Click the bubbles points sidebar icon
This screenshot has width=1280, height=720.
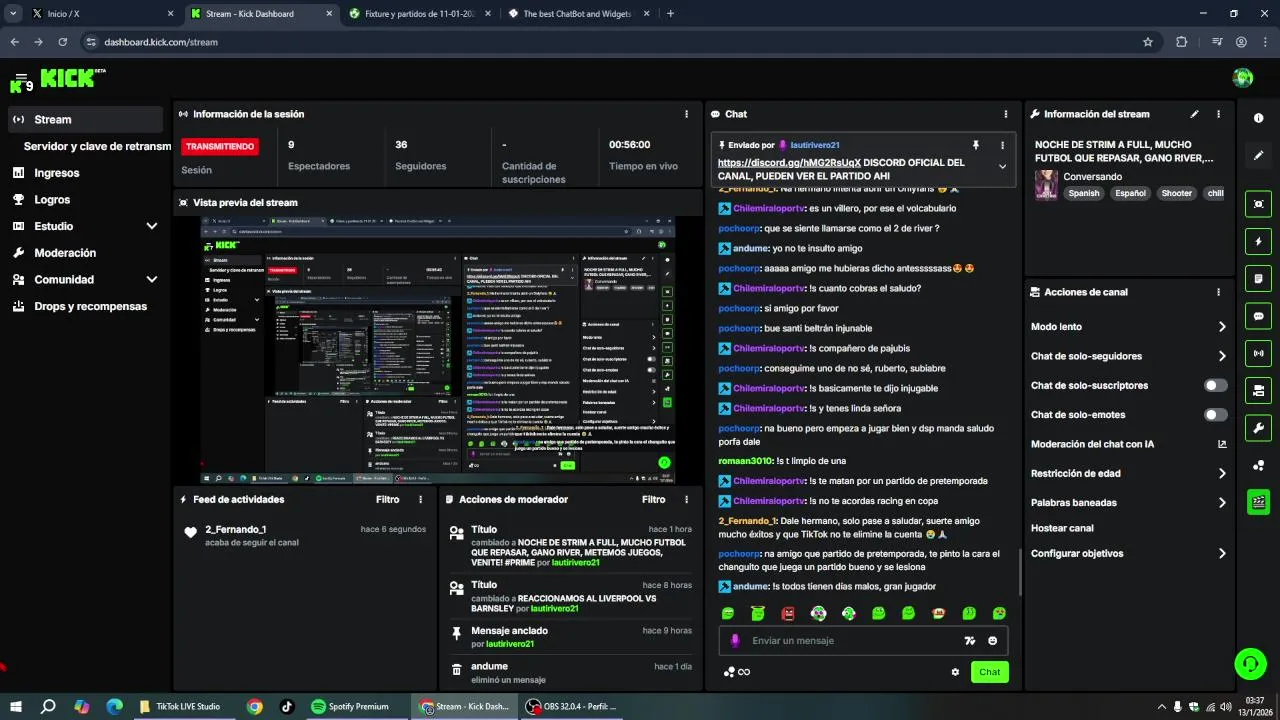(1258, 465)
